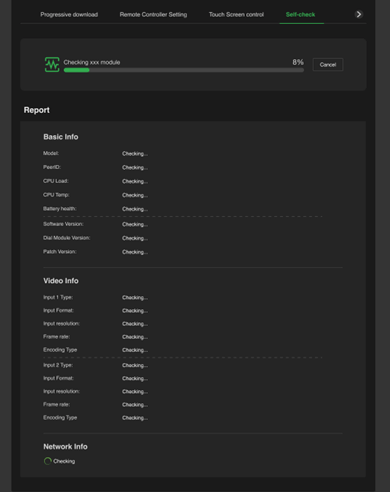Click the Checking value for Model

tap(135, 154)
